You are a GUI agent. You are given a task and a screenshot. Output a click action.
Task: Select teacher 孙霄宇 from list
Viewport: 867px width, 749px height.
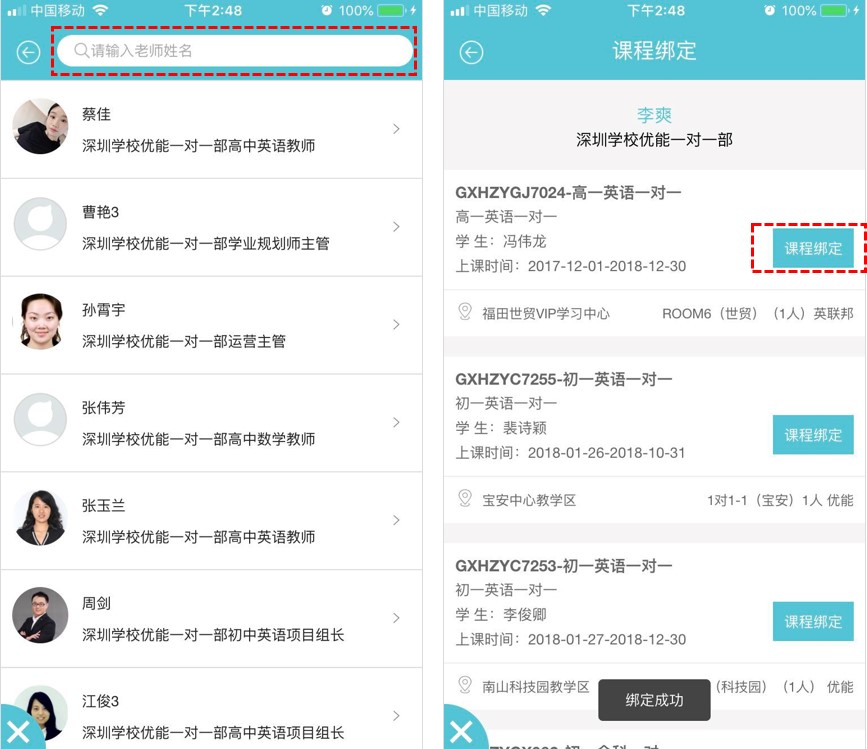[x=198, y=325]
